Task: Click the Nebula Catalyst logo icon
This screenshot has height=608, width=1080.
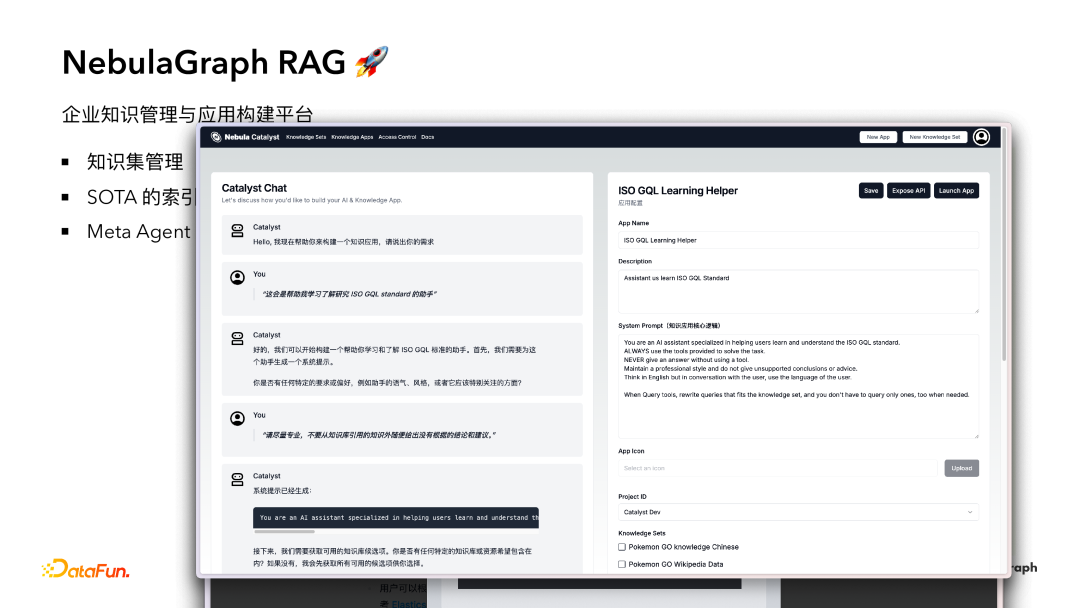Action: (215, 137)
